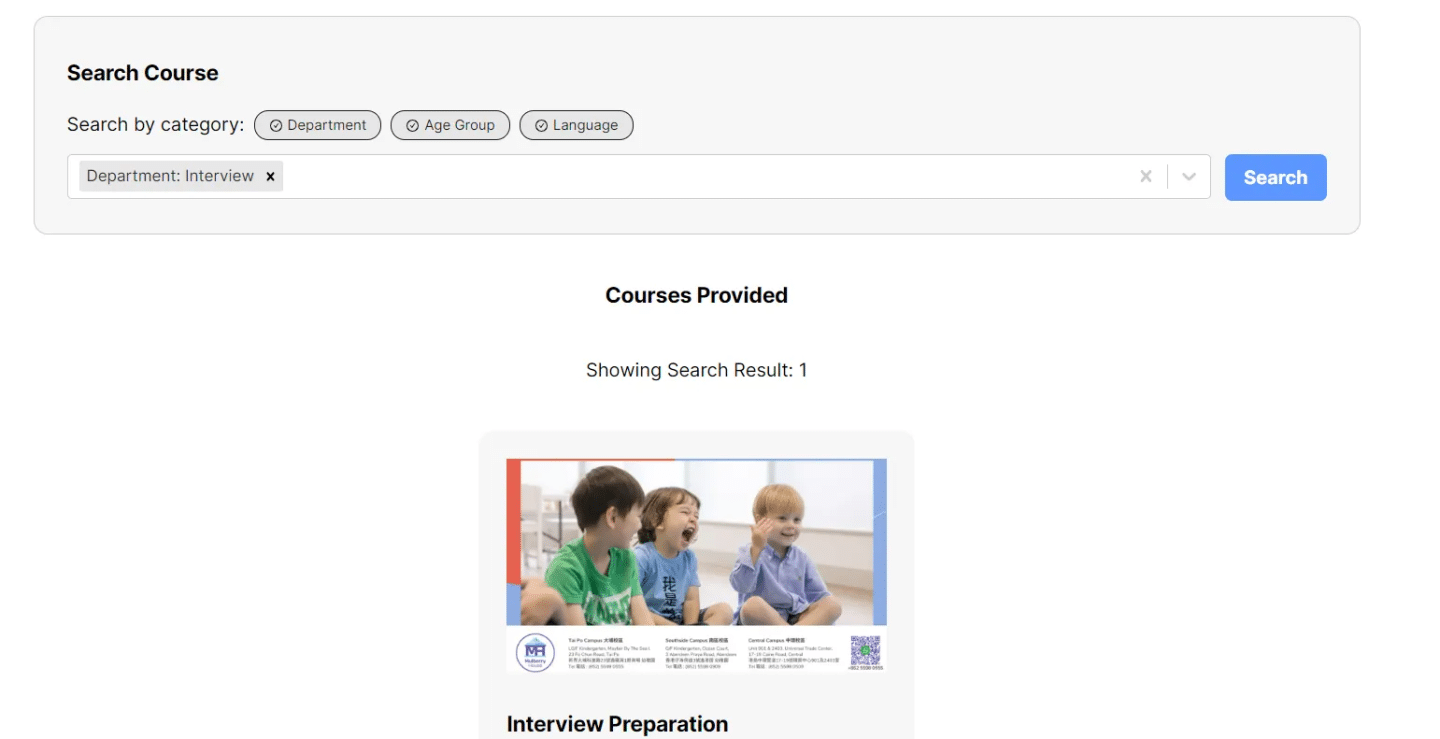Click the Courses Provided heading
The height and width of the screenshot is (739, 1440).
click(696, 295)
